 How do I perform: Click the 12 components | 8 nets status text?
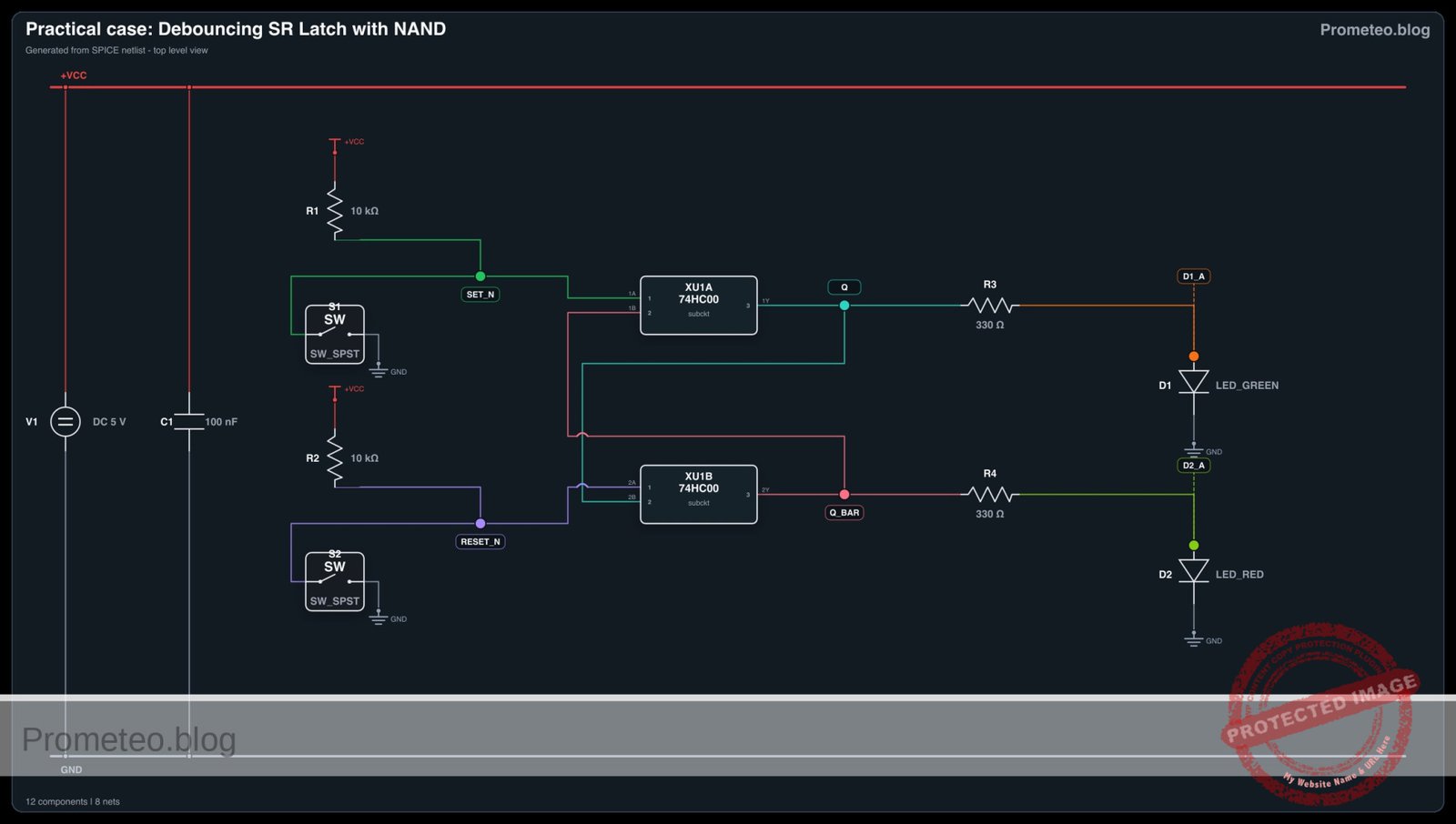73,802
